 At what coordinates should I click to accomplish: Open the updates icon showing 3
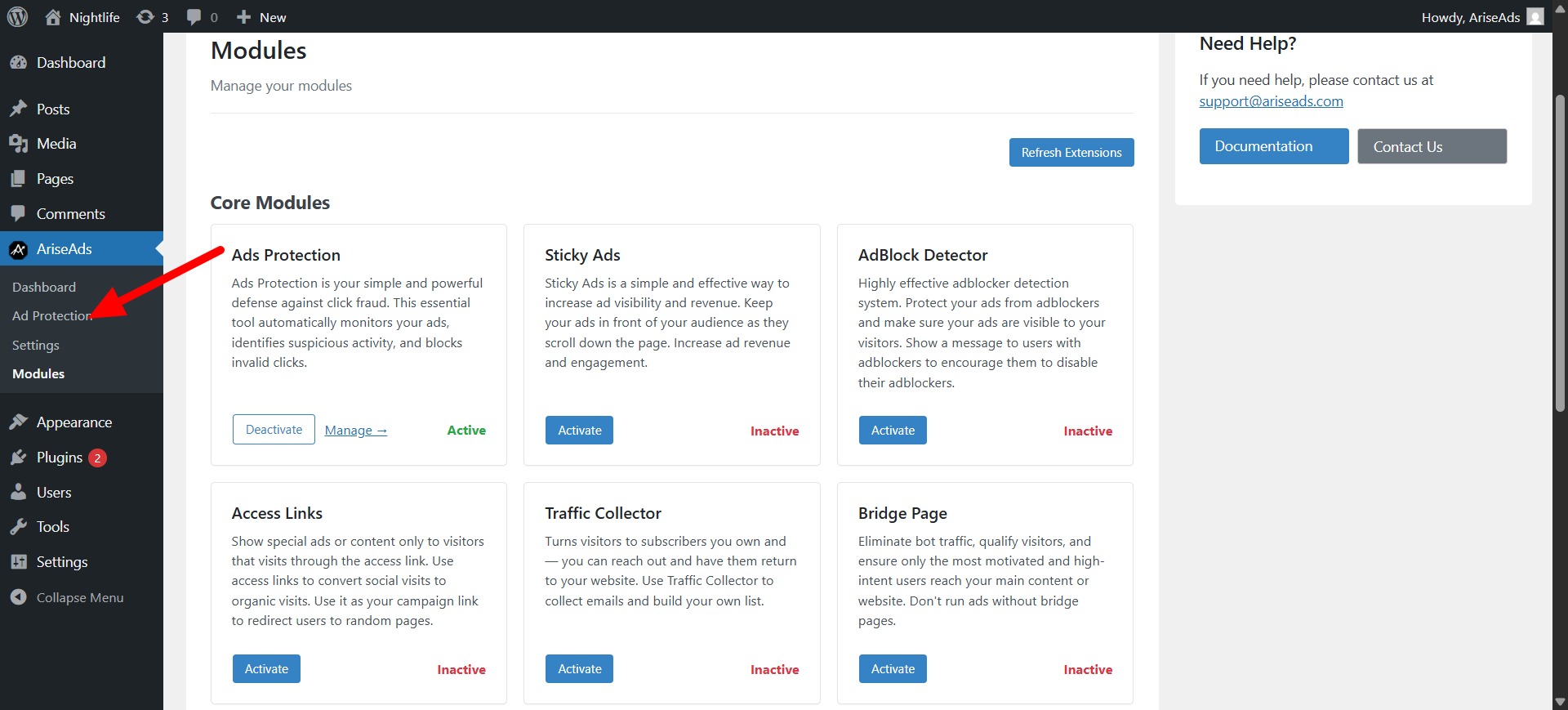(145, 16)
